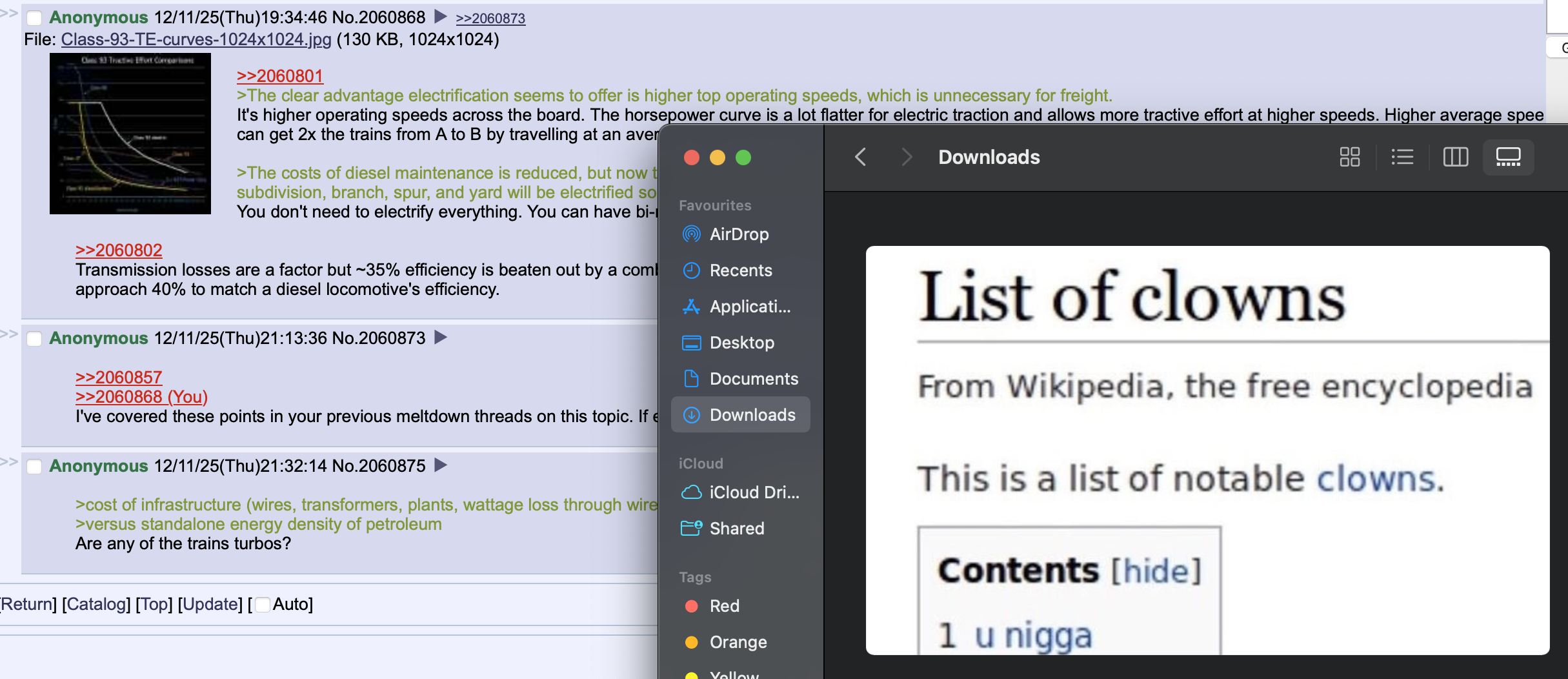
Task: Open Class-93-TE-curves-1024x1024.jpg file link
Action: coord(196,39)
